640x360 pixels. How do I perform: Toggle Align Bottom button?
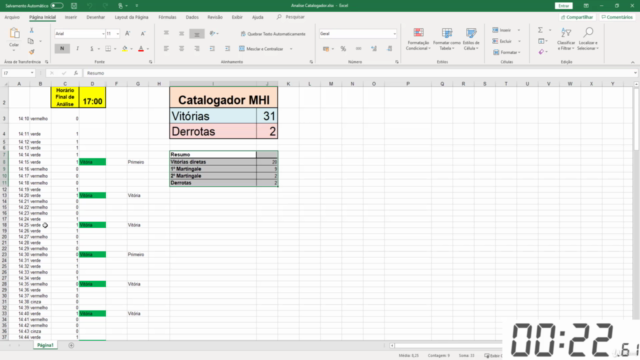pyautogui.click(x=197, y=34)
